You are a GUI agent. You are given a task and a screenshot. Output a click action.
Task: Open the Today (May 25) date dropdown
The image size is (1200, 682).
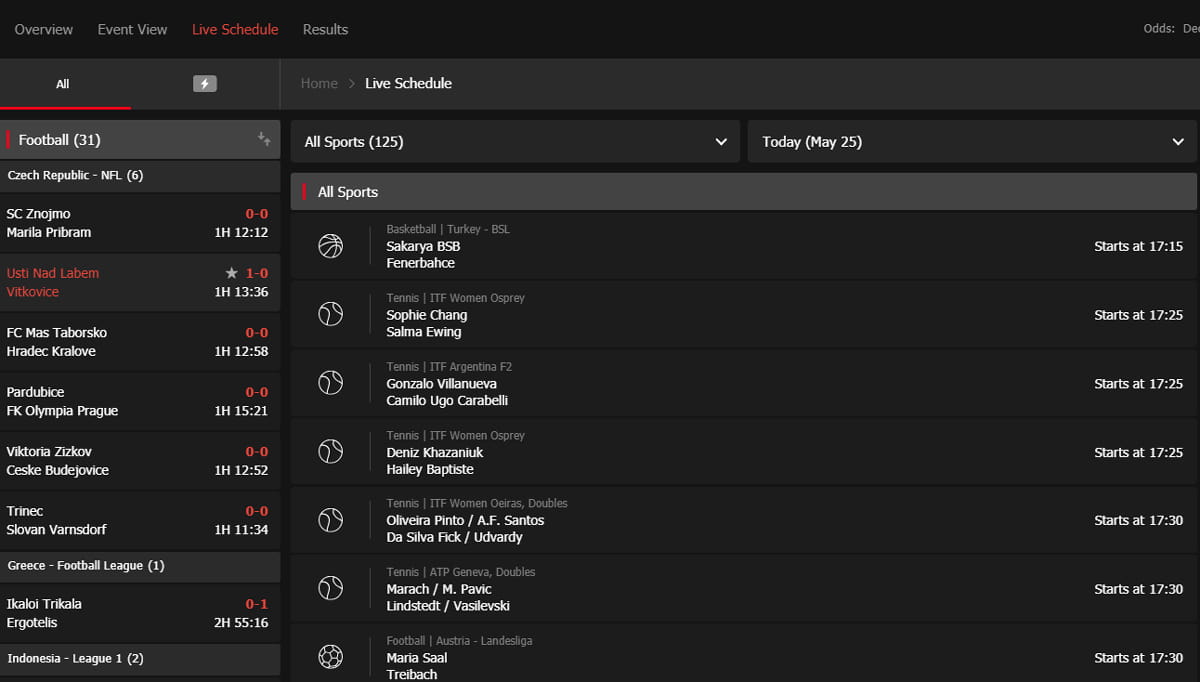pyautogui.click(x=972, y=142)
